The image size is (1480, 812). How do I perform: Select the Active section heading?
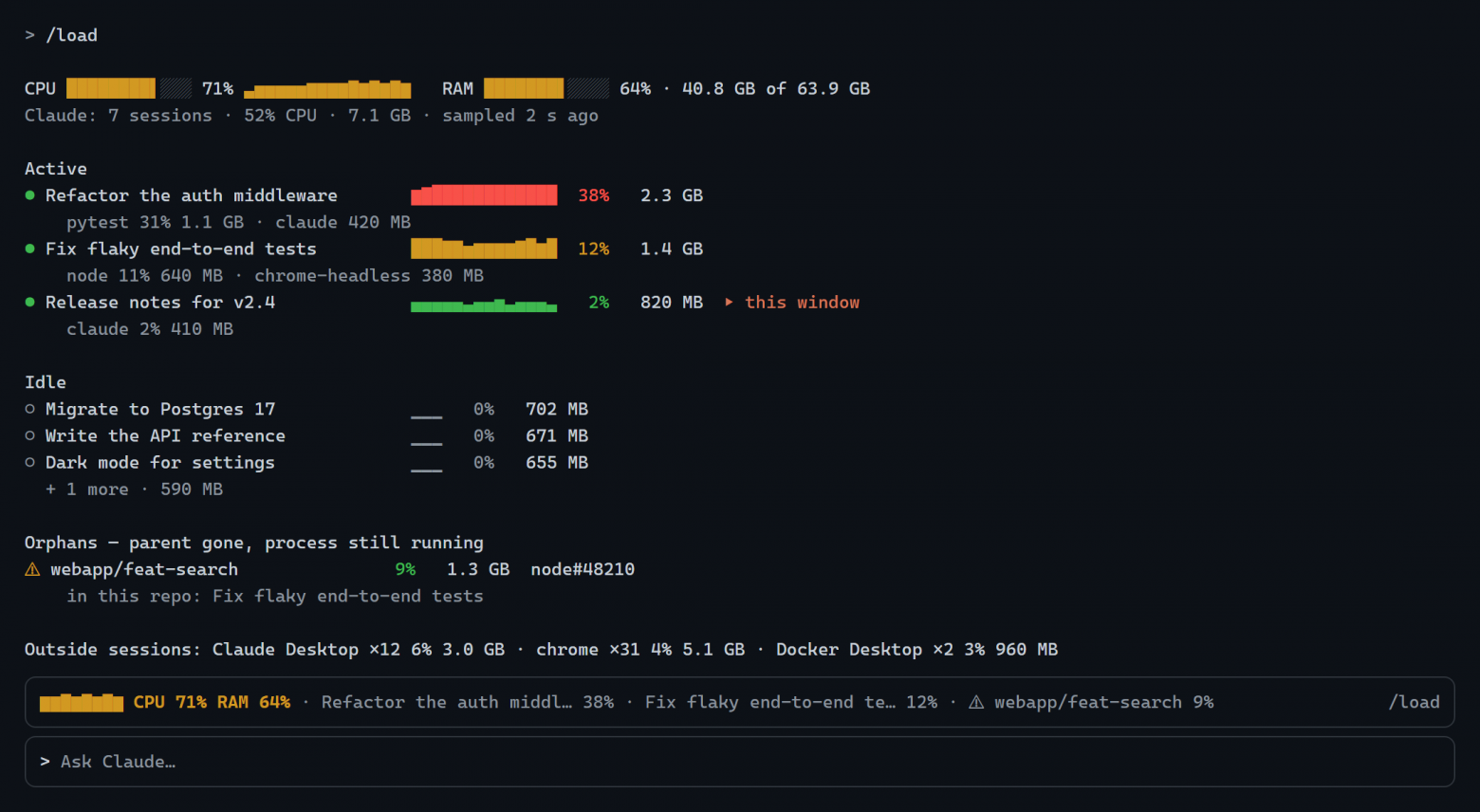point(56,169)
